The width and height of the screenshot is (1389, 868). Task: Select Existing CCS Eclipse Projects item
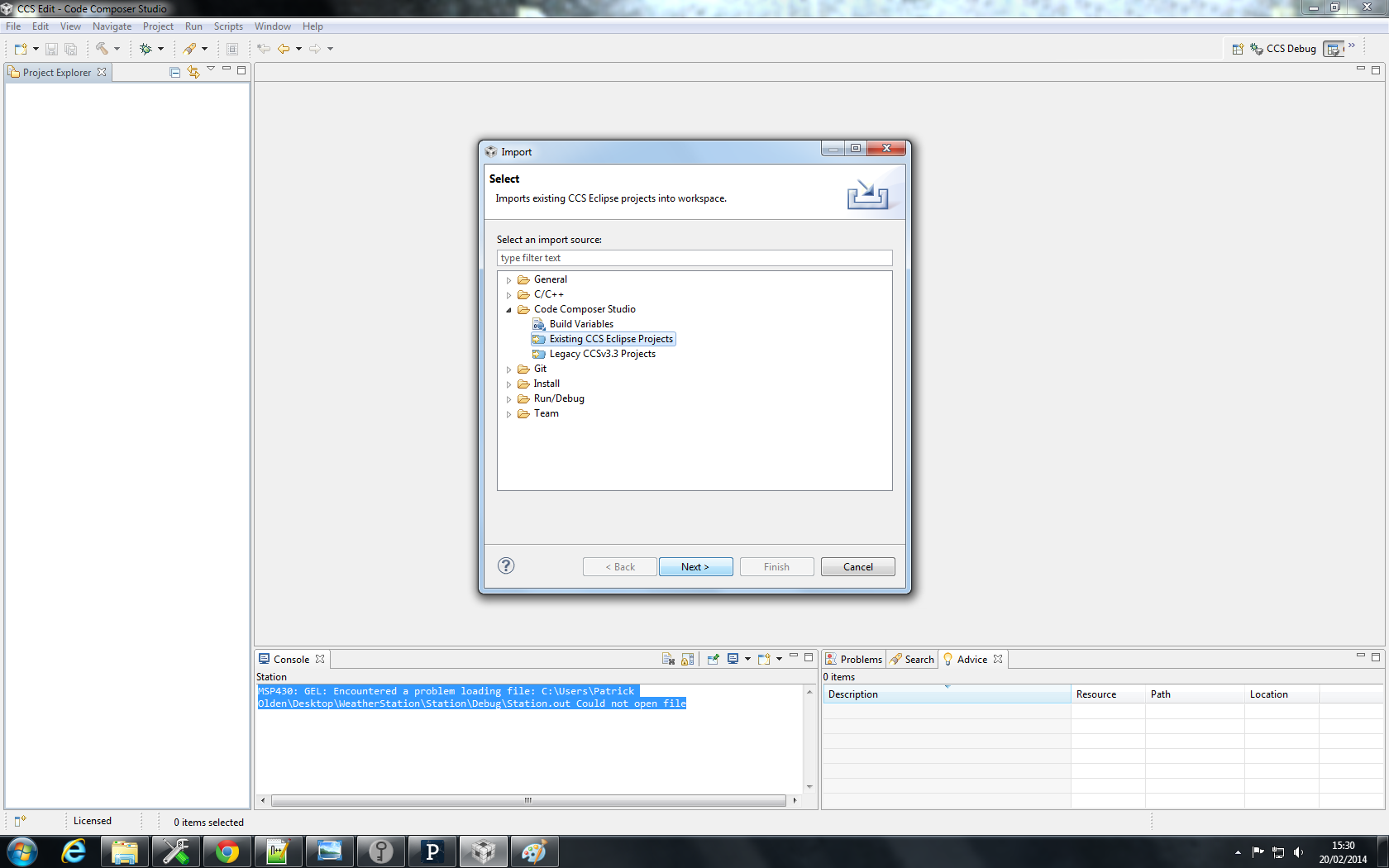(604, 339)
